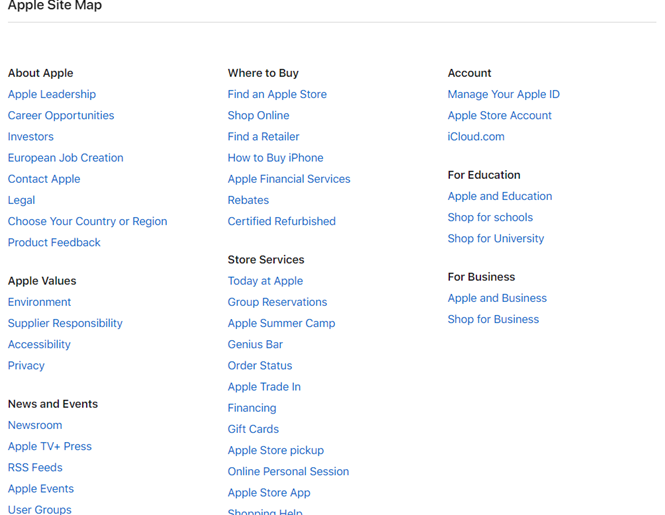Visit Certified Refurbished link

(x=282, y=221)
